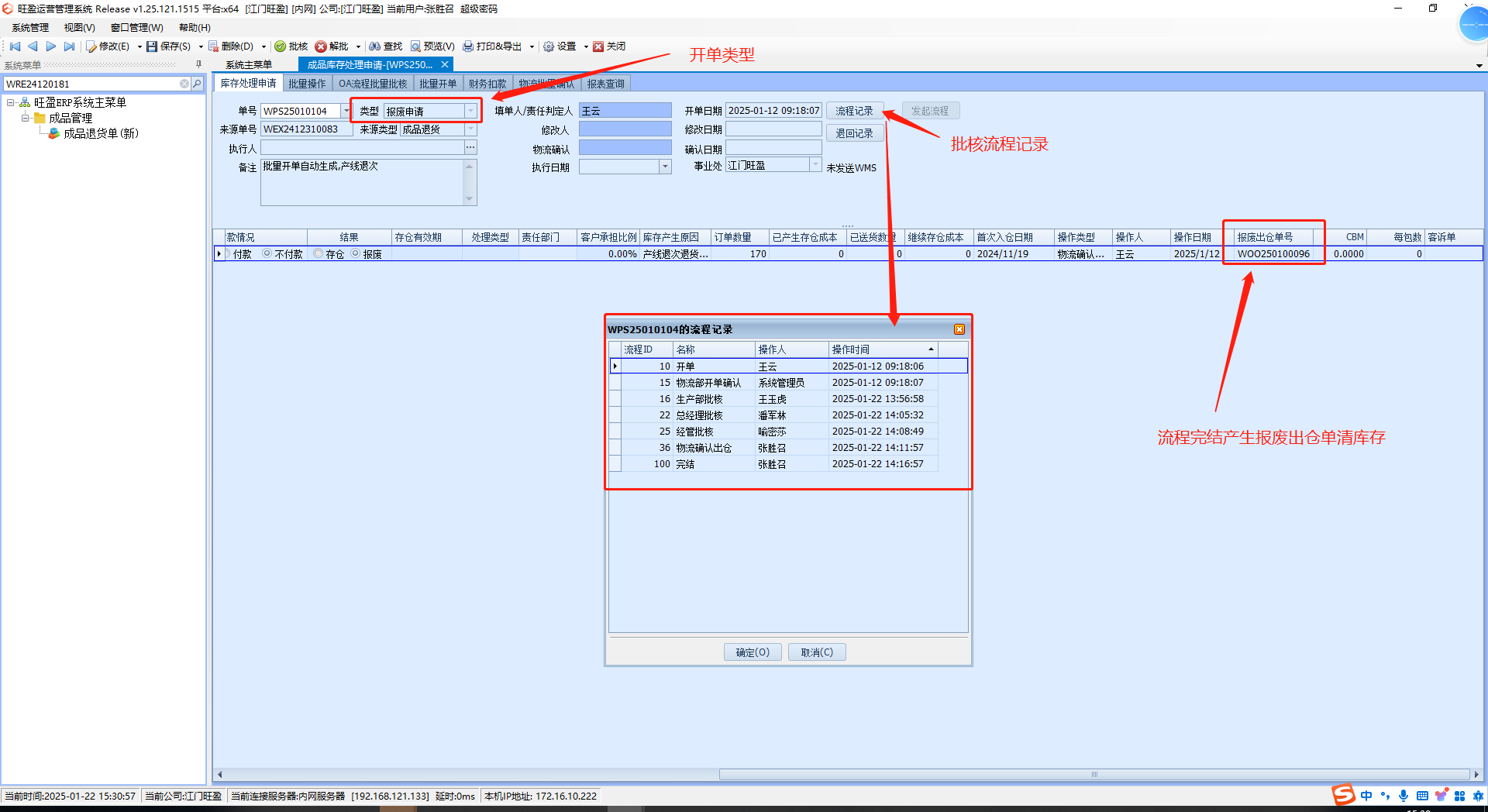Click the horizontal scrollbar thumb of the grid

point(1094,774)
